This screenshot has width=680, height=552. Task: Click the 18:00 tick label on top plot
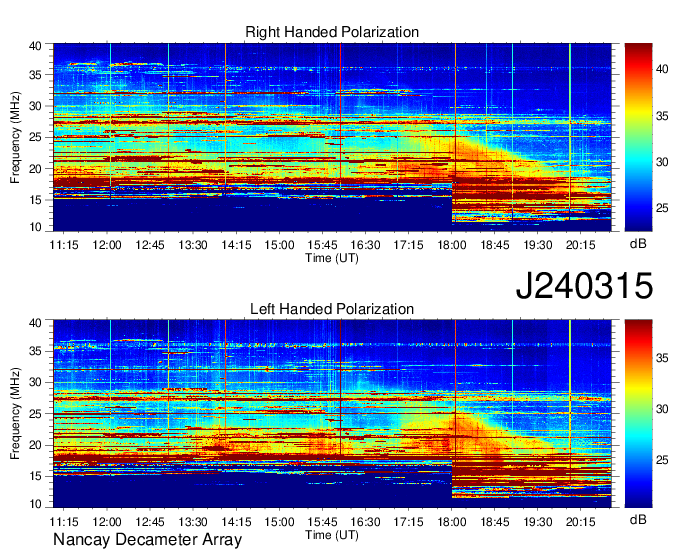pyautogui.click(x=451, y=245)
